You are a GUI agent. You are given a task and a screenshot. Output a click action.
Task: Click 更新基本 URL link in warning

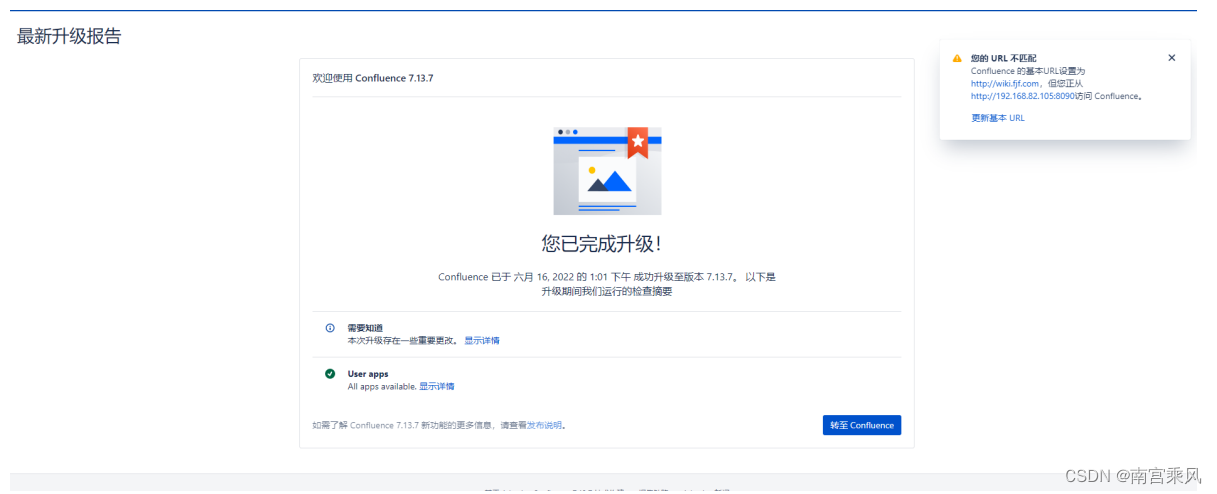(998, 118)
